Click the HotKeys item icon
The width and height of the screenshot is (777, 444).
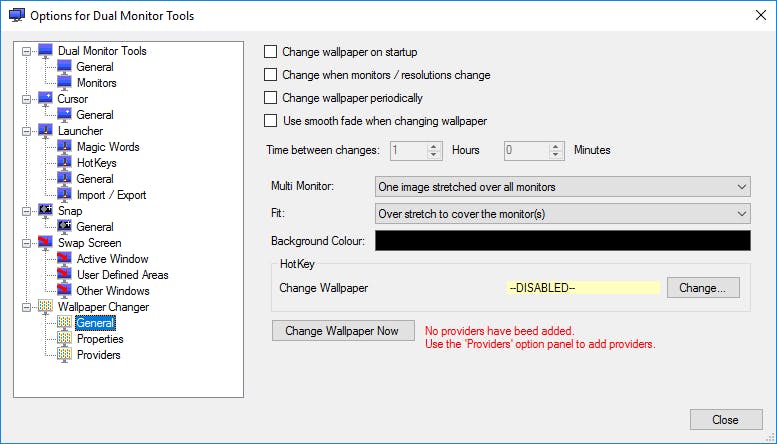pyautogui.click(x=65, y=163)
